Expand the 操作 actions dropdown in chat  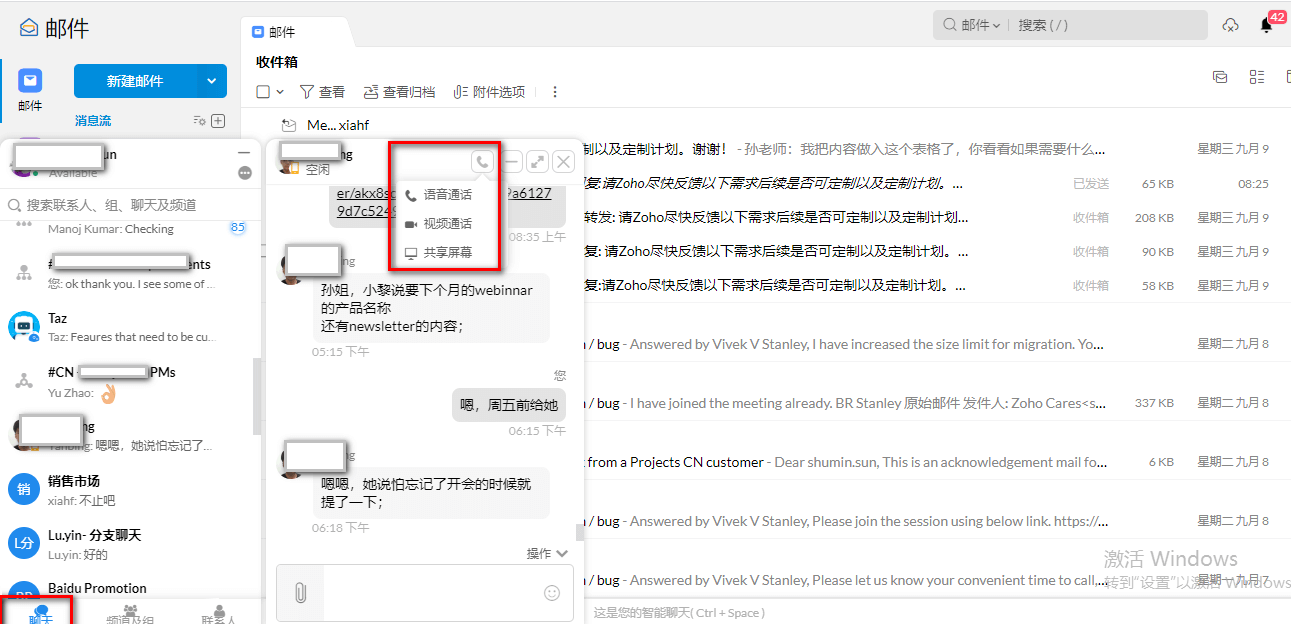tap(547, 553)
